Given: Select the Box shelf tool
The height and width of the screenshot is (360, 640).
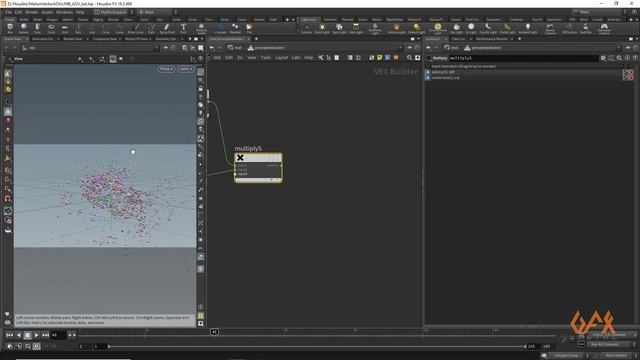Looking at the screenshot, I should (10, 28).
